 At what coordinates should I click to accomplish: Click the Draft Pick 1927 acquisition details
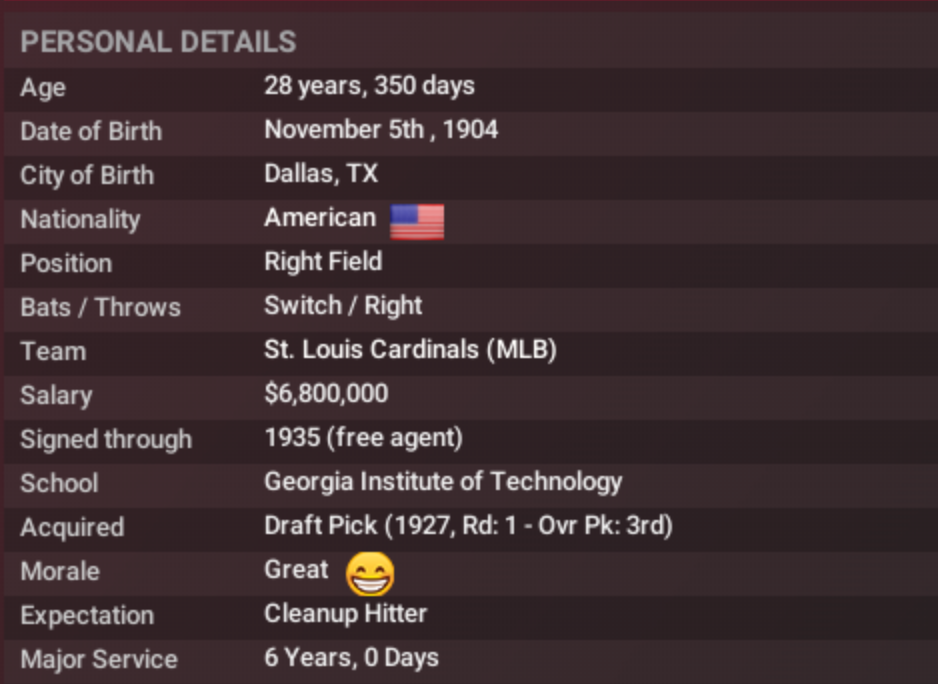tap(468, 526)
